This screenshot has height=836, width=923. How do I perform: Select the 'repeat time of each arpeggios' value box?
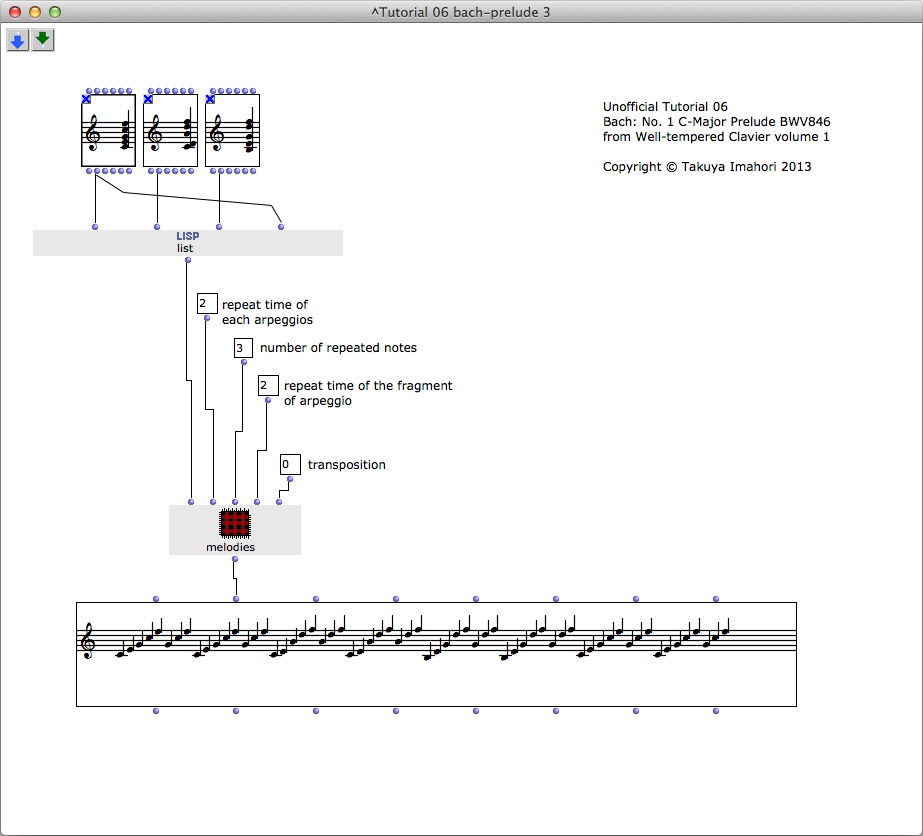207,304
